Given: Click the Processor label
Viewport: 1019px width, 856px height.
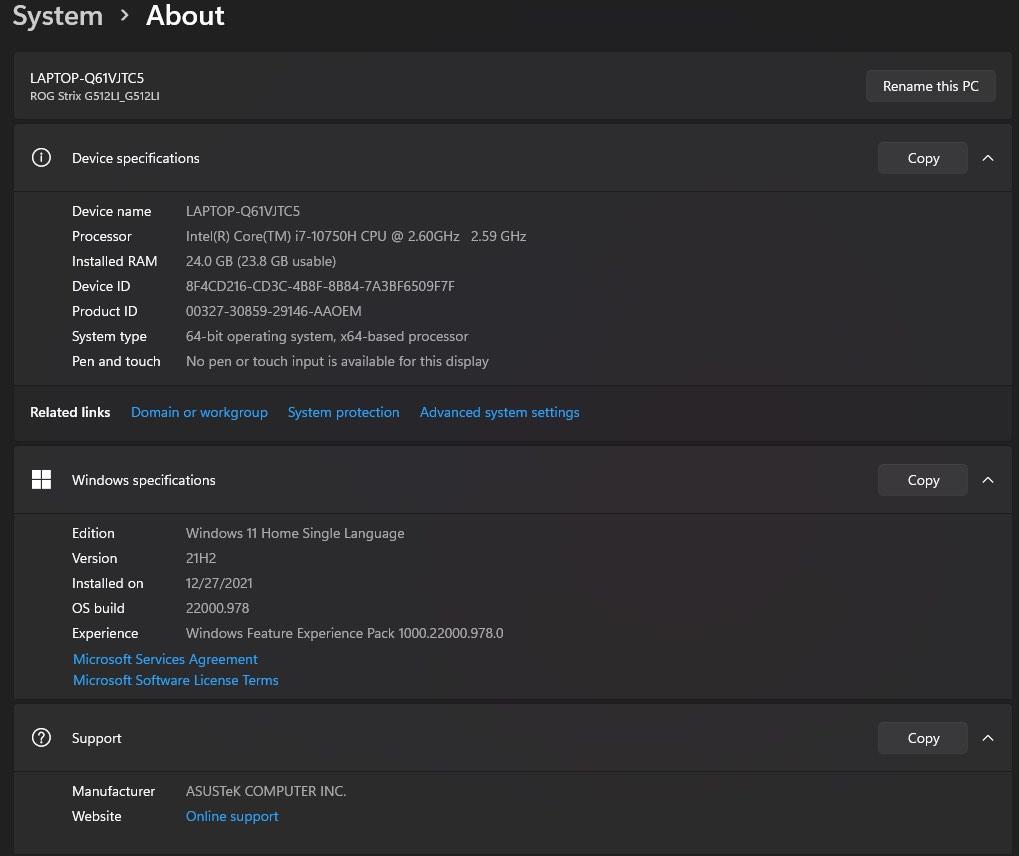Looking at the screenshot, I should (101, 236).
